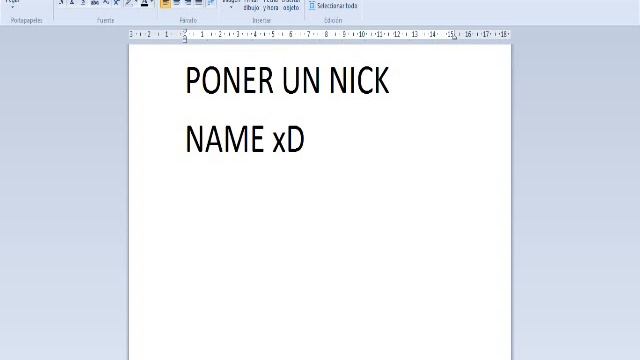Screen dimensions: 640x360
Task: Align text to the right
Action: (188, 3)
